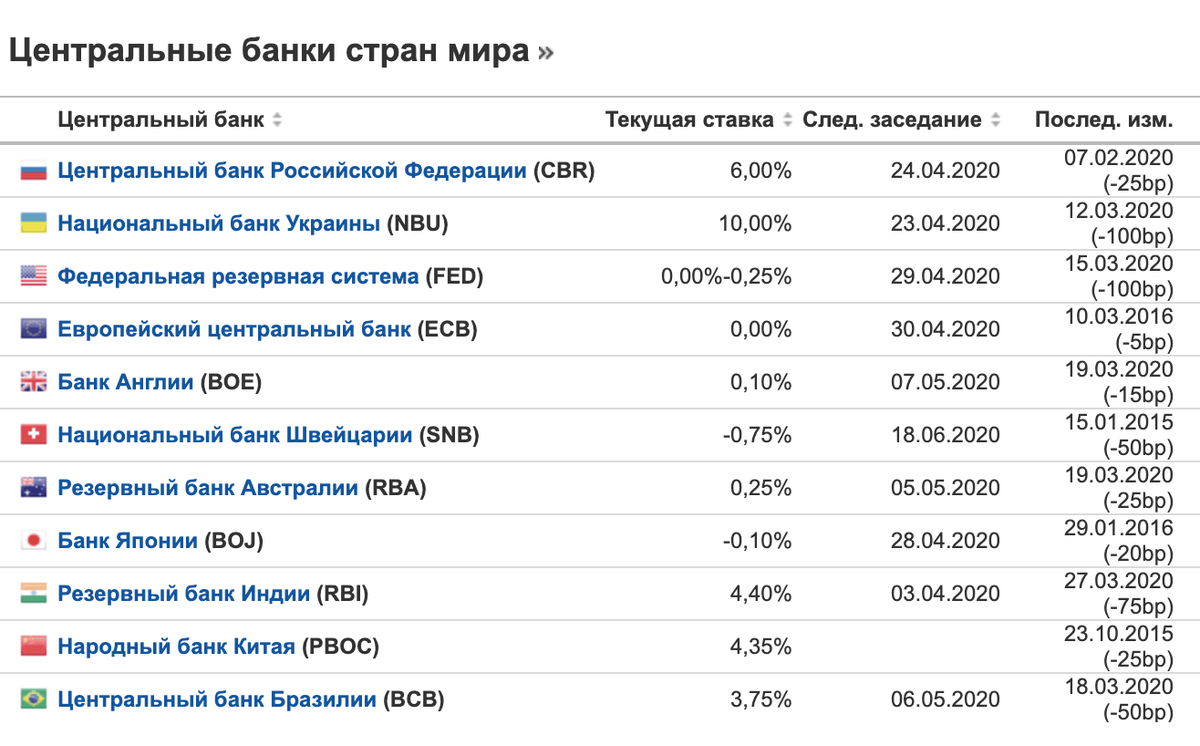
Task: Click the United States flag icon
Action: pos(34,277)
